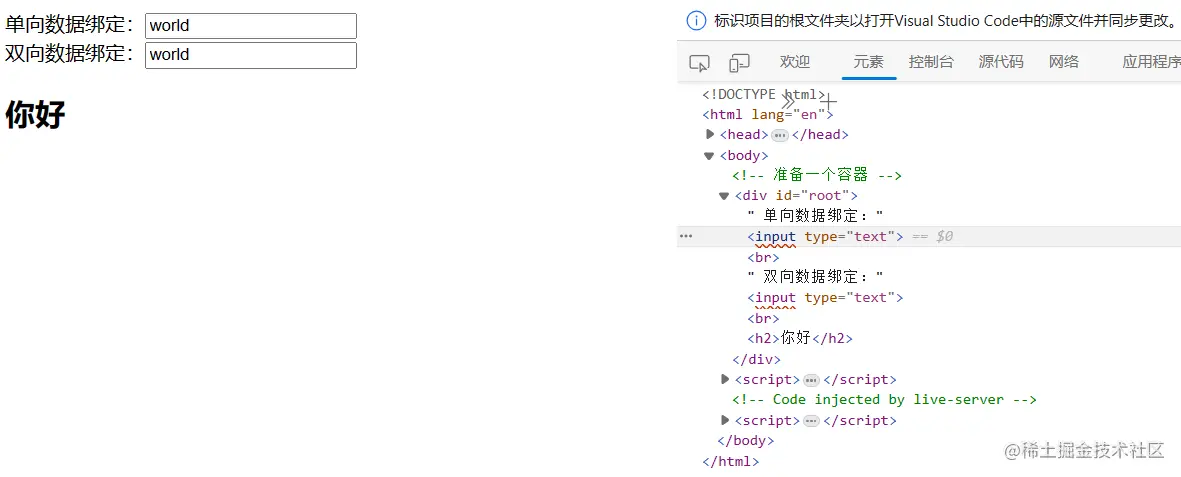Image resolution: width=1181 pixels, height=477 pixels.
Task: Open the row actions dots beside selected input
Action: [686, 237]
